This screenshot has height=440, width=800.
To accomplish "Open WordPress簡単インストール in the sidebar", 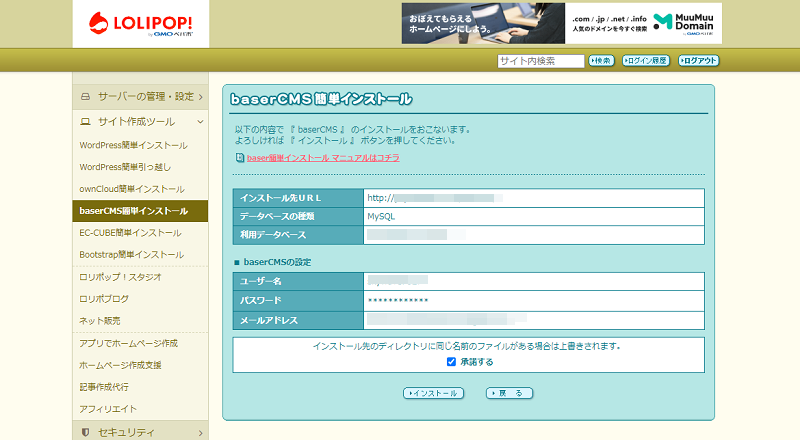I will [x=134, y=145].
